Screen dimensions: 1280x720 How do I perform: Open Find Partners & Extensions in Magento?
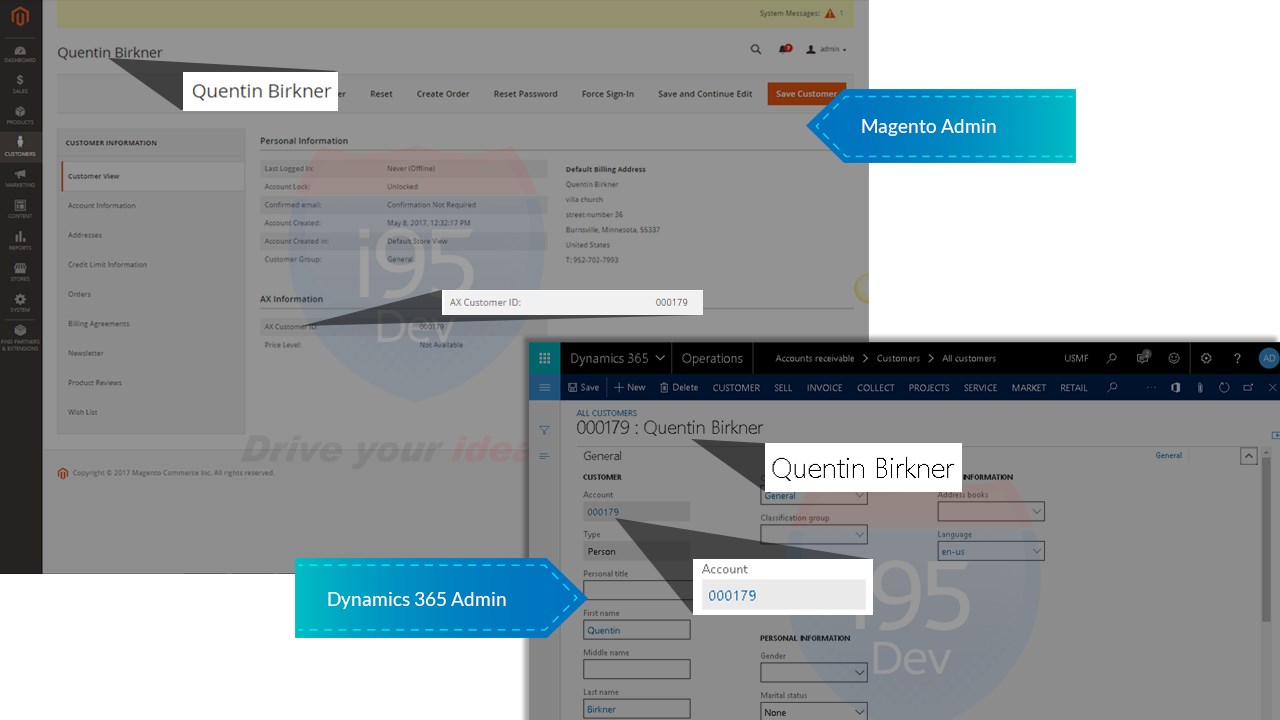tap(20, 337)
